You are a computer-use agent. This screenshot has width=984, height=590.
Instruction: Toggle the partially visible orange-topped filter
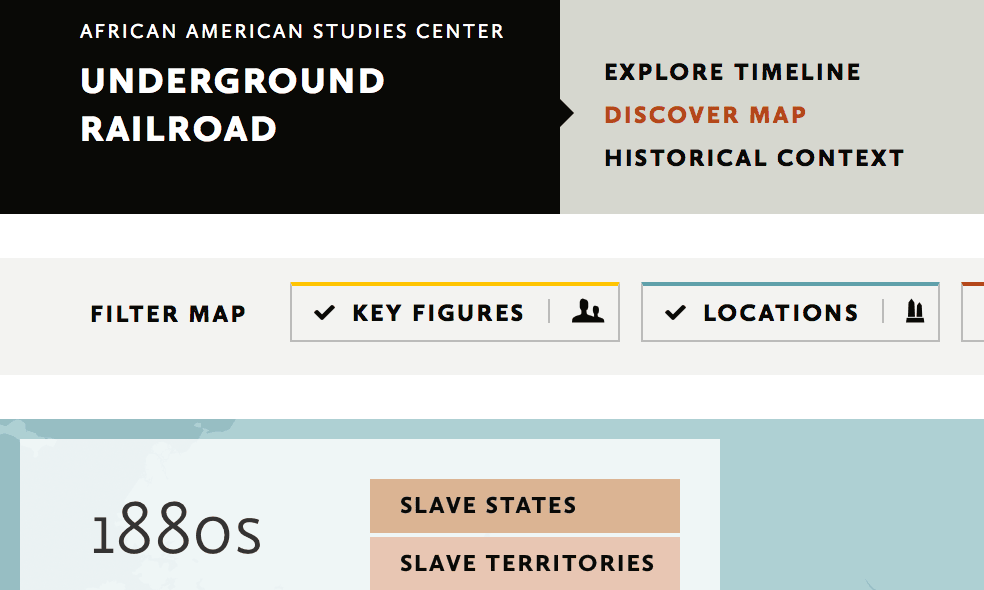(x=973, y=313)
